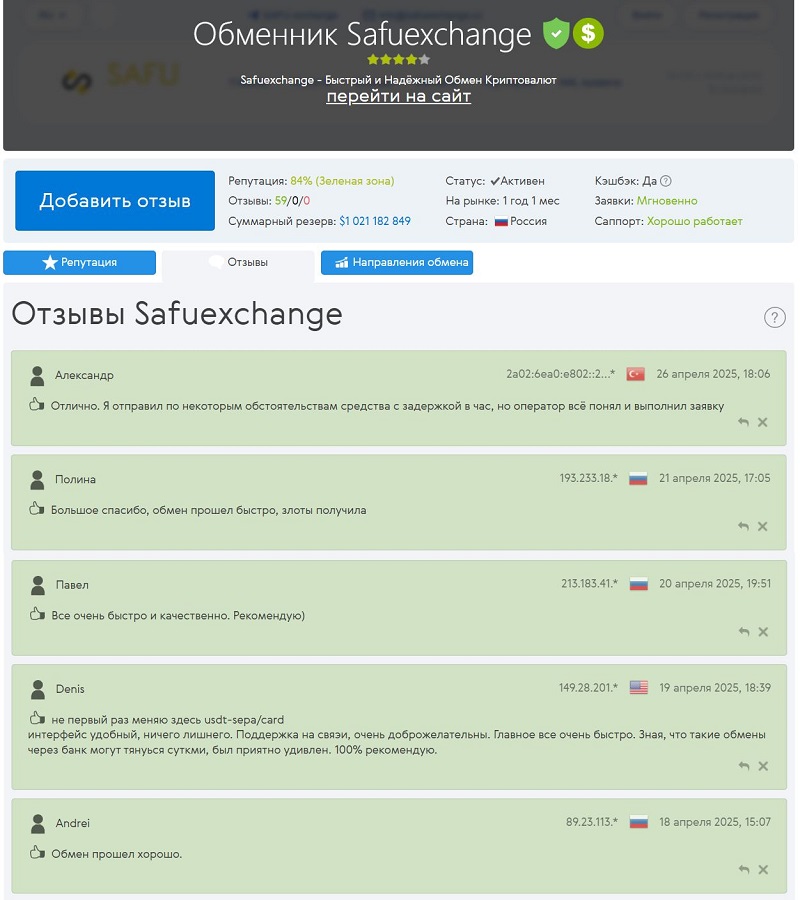Follow the перейти на сайт link
The height and width of the screenshot is (900, 800).
pos(398,96)
